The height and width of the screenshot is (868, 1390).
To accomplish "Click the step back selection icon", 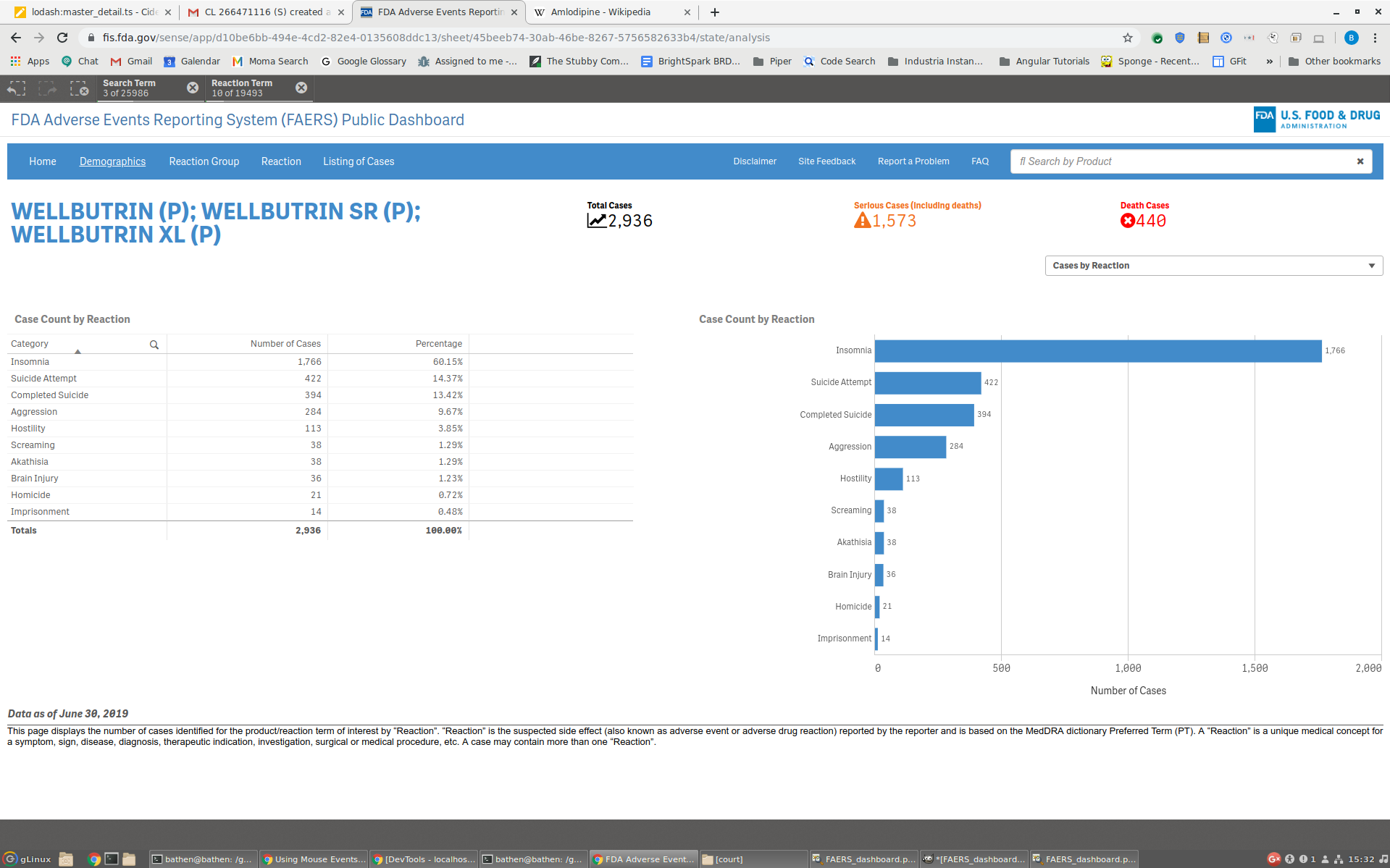I will click(x=16, y=88).
